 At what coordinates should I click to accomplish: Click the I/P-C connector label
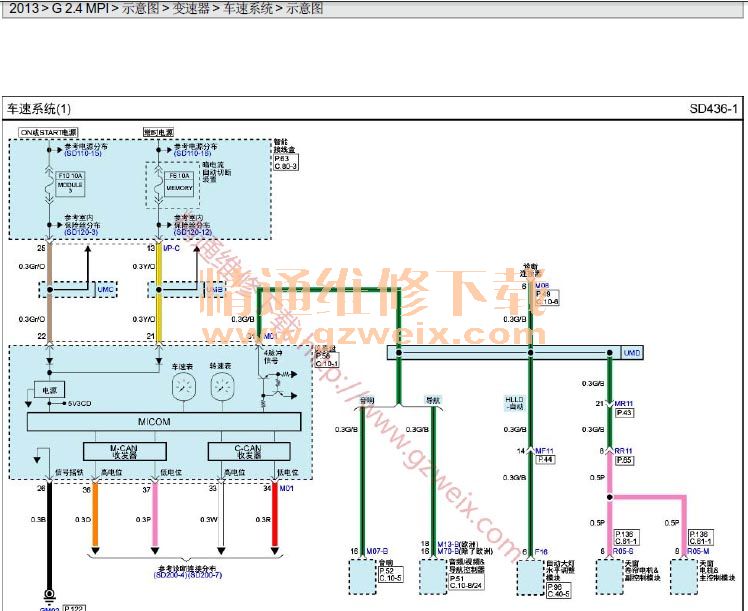click(171, 248)
